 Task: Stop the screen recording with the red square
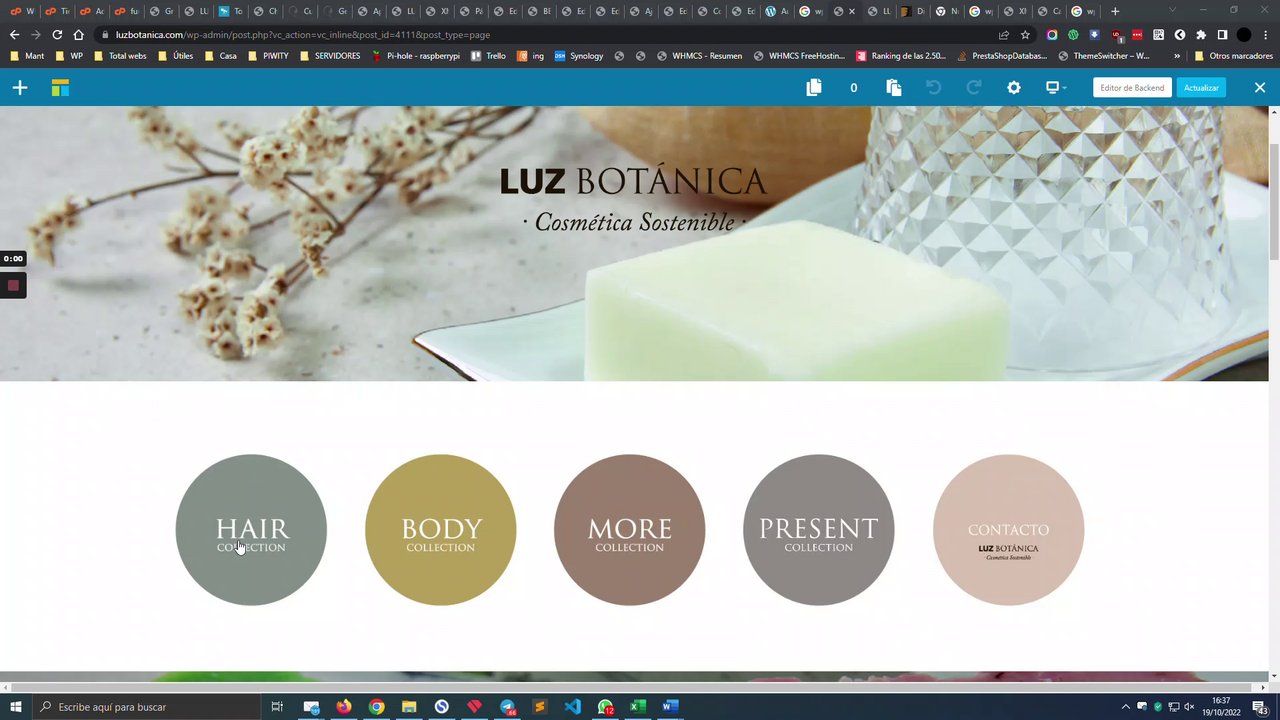click(x=13, y=285)
